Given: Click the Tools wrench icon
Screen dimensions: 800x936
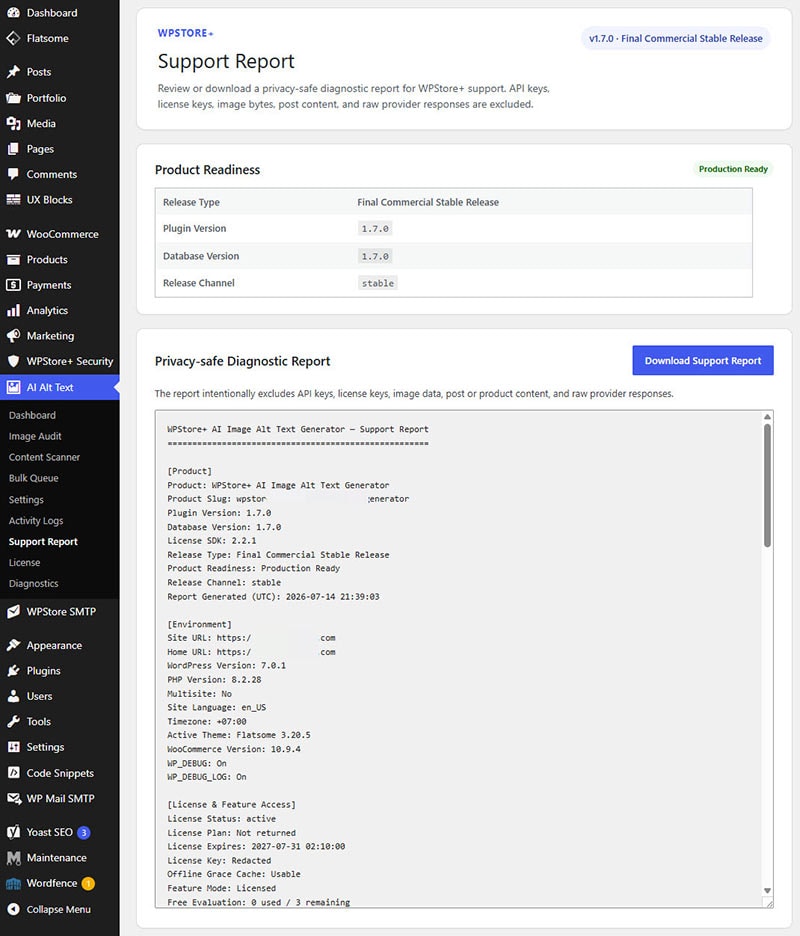Looking at the screenshot, I should pyautogui.click(x=13, y=722).
